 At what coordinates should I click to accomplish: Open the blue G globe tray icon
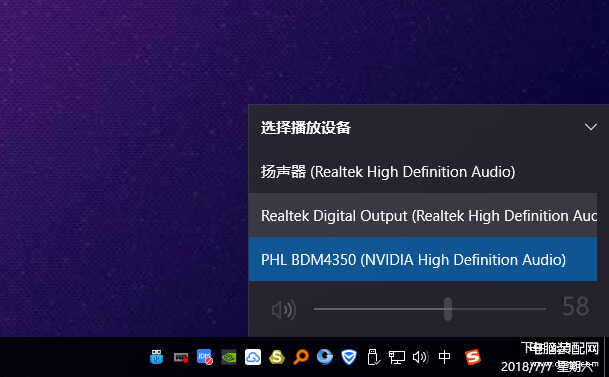click(x=325, y=357)
